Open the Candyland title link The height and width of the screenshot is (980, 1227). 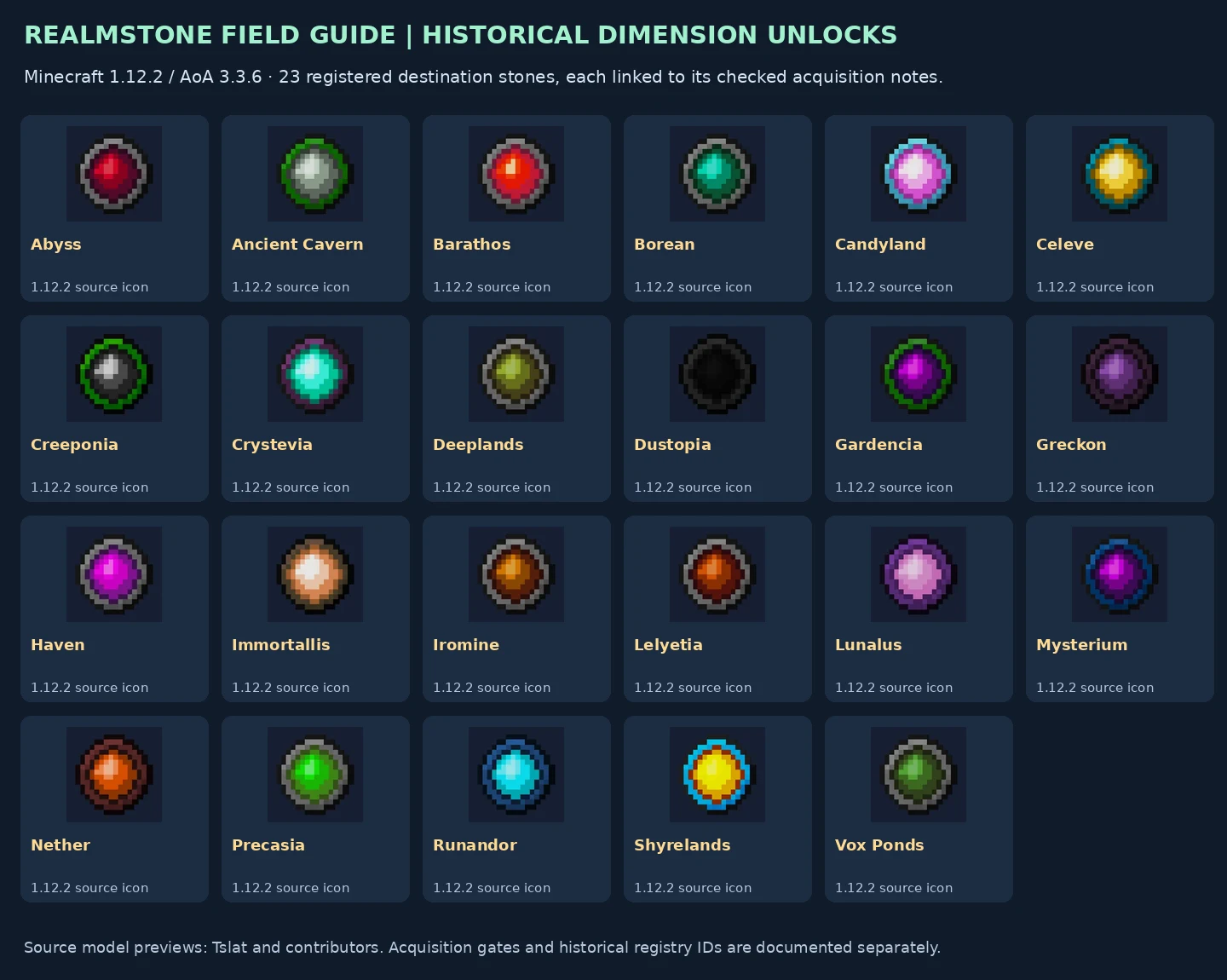click(x=880, y=245)
